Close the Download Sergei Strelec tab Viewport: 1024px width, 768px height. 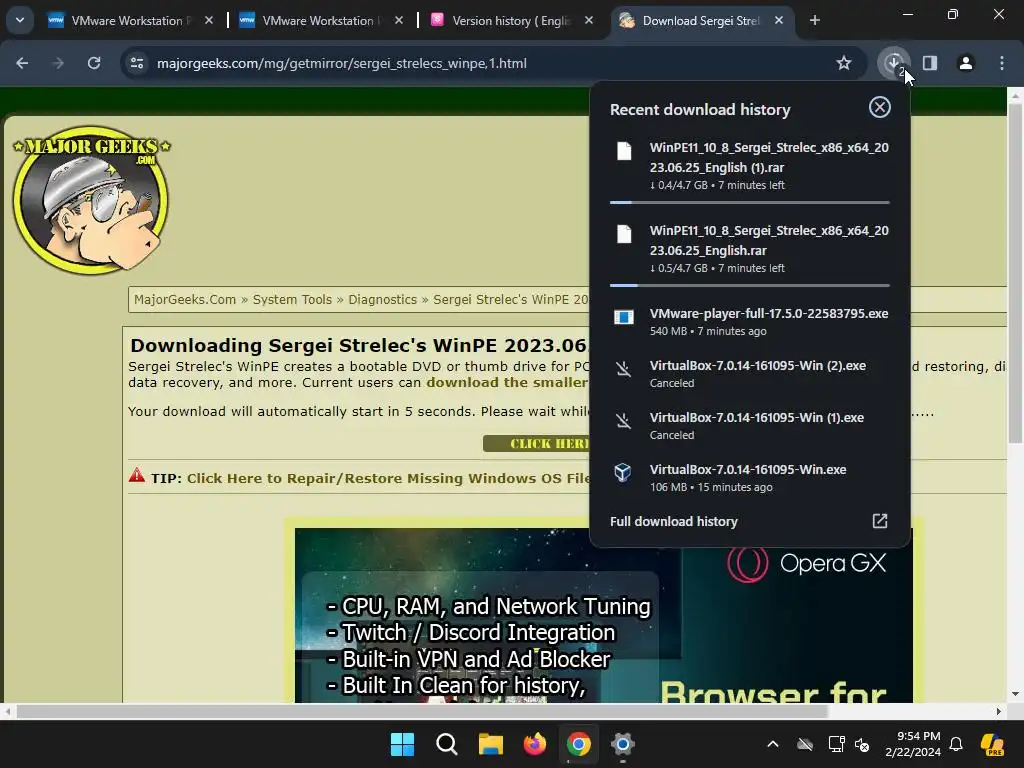pos(779,20)
